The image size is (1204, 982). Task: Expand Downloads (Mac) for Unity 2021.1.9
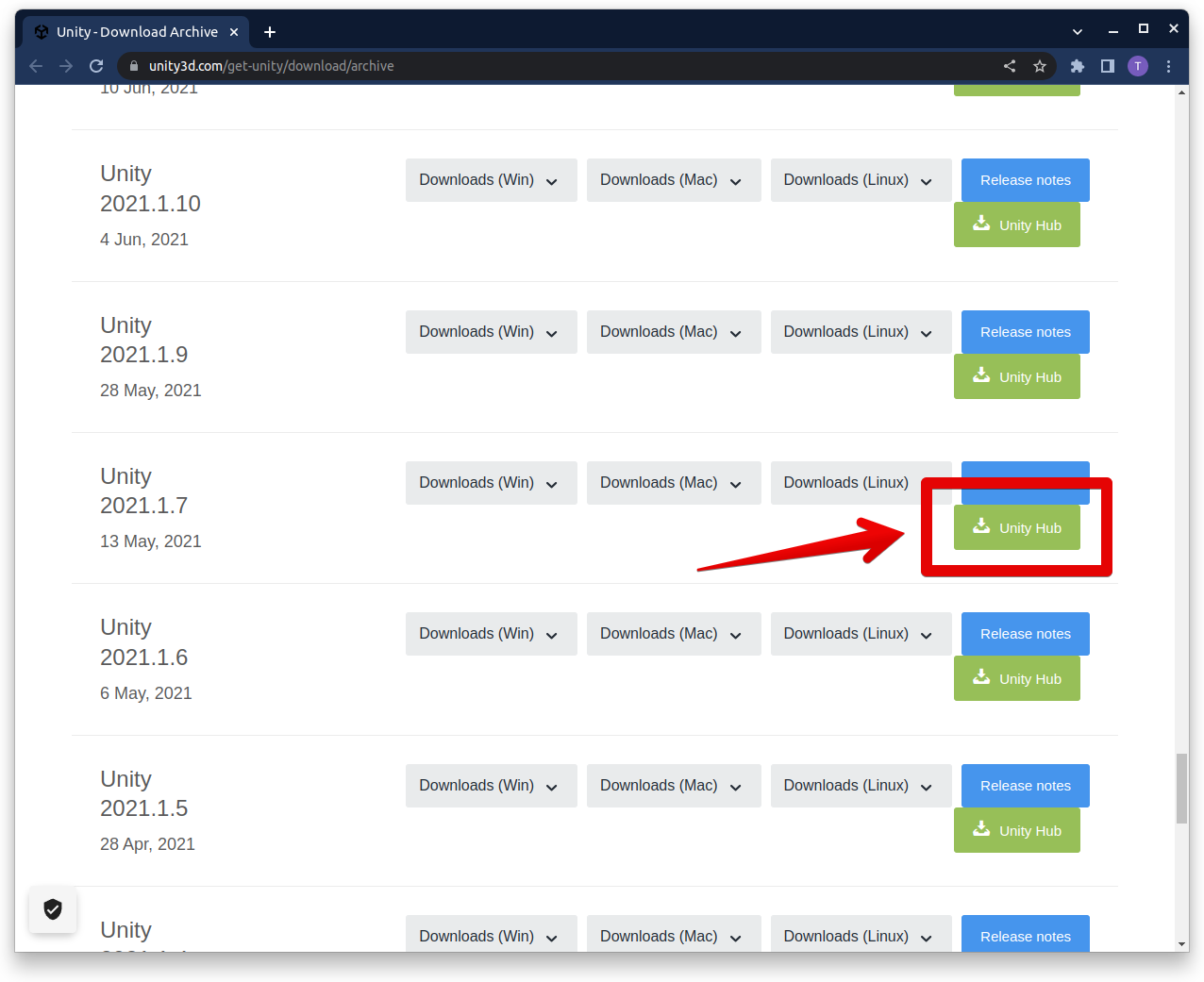pyautogui.click(x=674, y=332)
